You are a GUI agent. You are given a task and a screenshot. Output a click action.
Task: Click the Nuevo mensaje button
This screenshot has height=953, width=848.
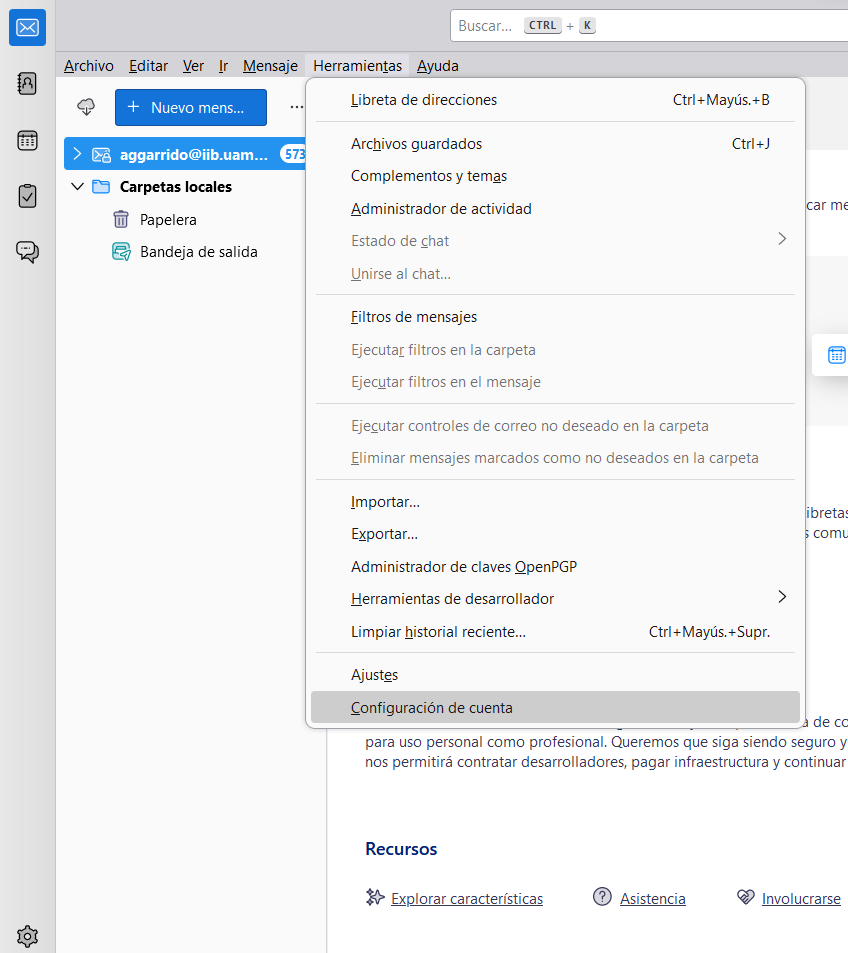(190, 107)
